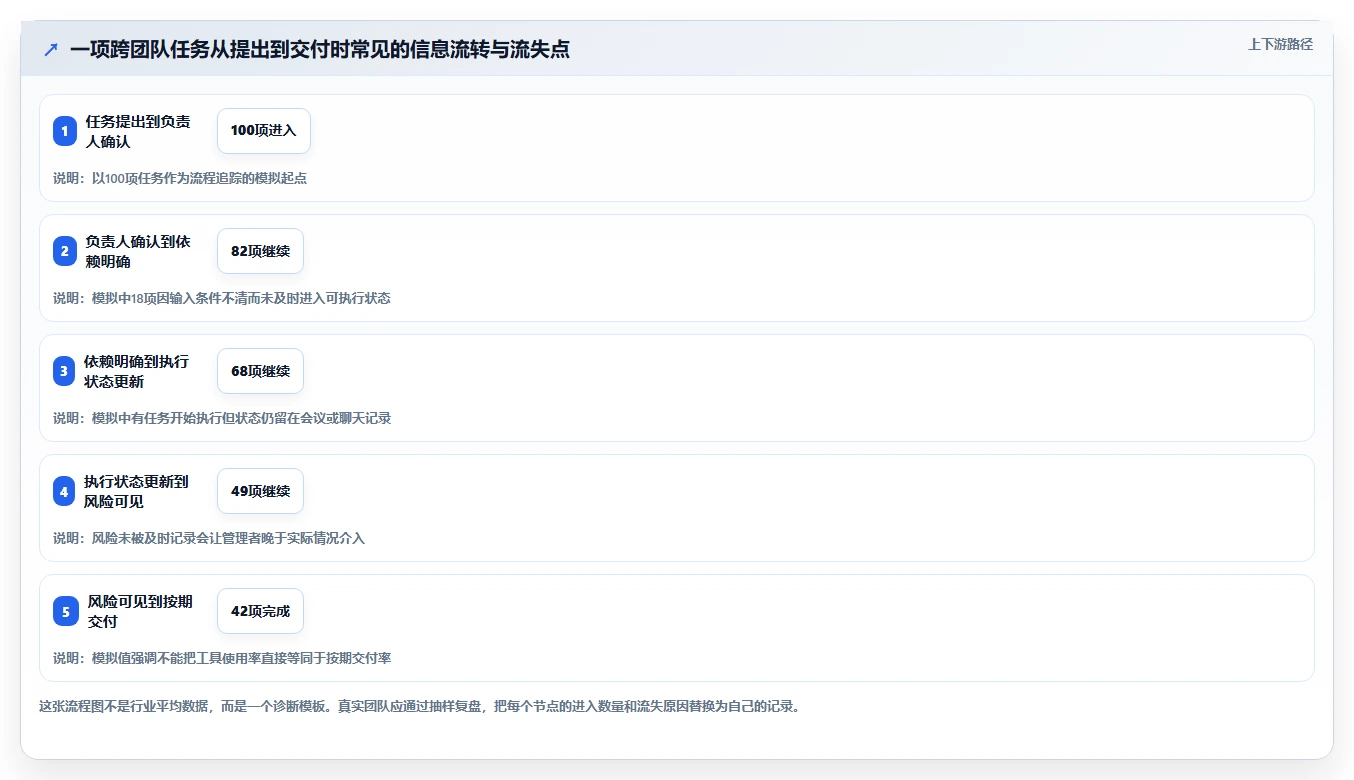The image size is (1354, 780).
Task: Click the '100项进入' pill
Action: click(x=264, y=131)
